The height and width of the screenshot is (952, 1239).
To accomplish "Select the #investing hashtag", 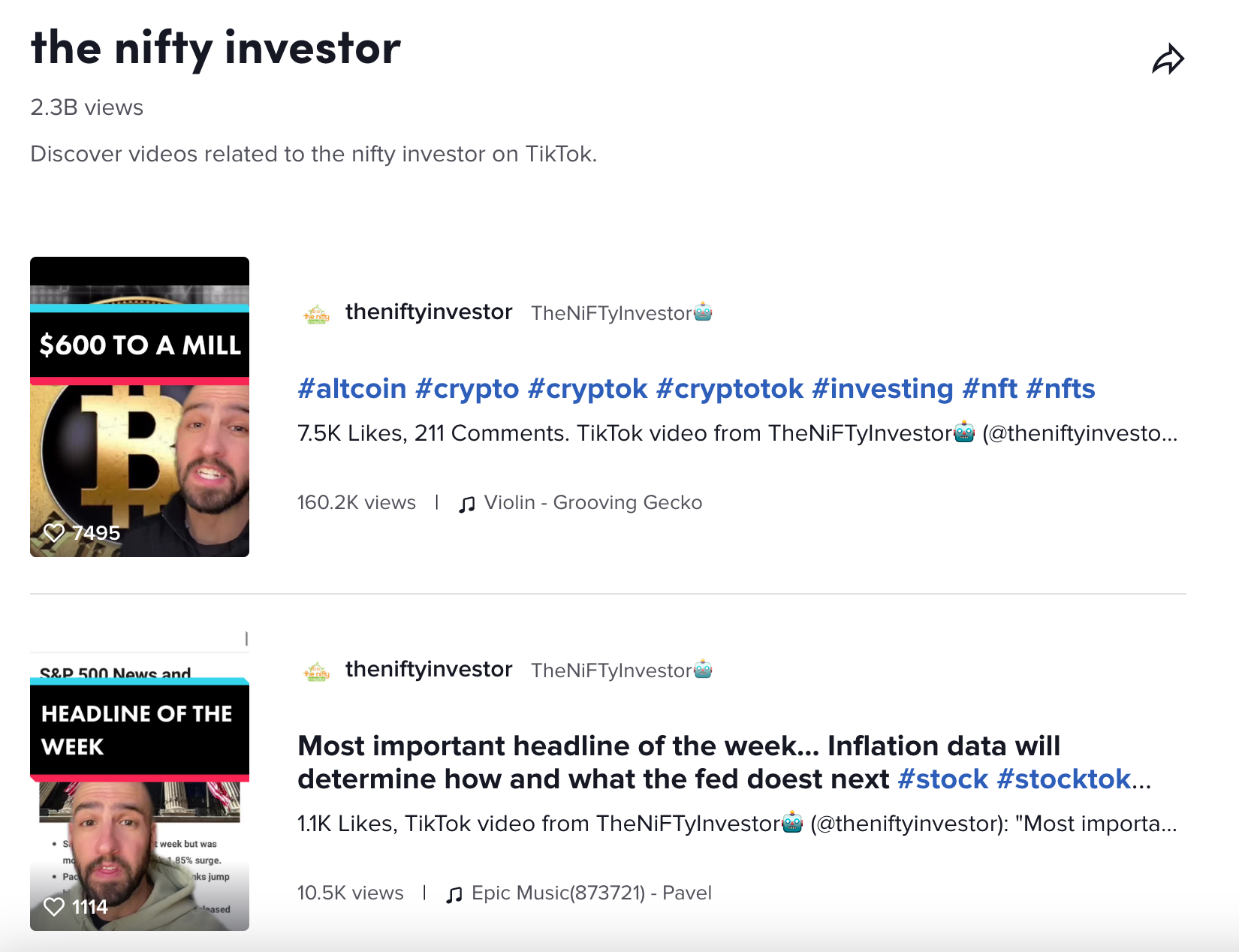I will 883,389.
